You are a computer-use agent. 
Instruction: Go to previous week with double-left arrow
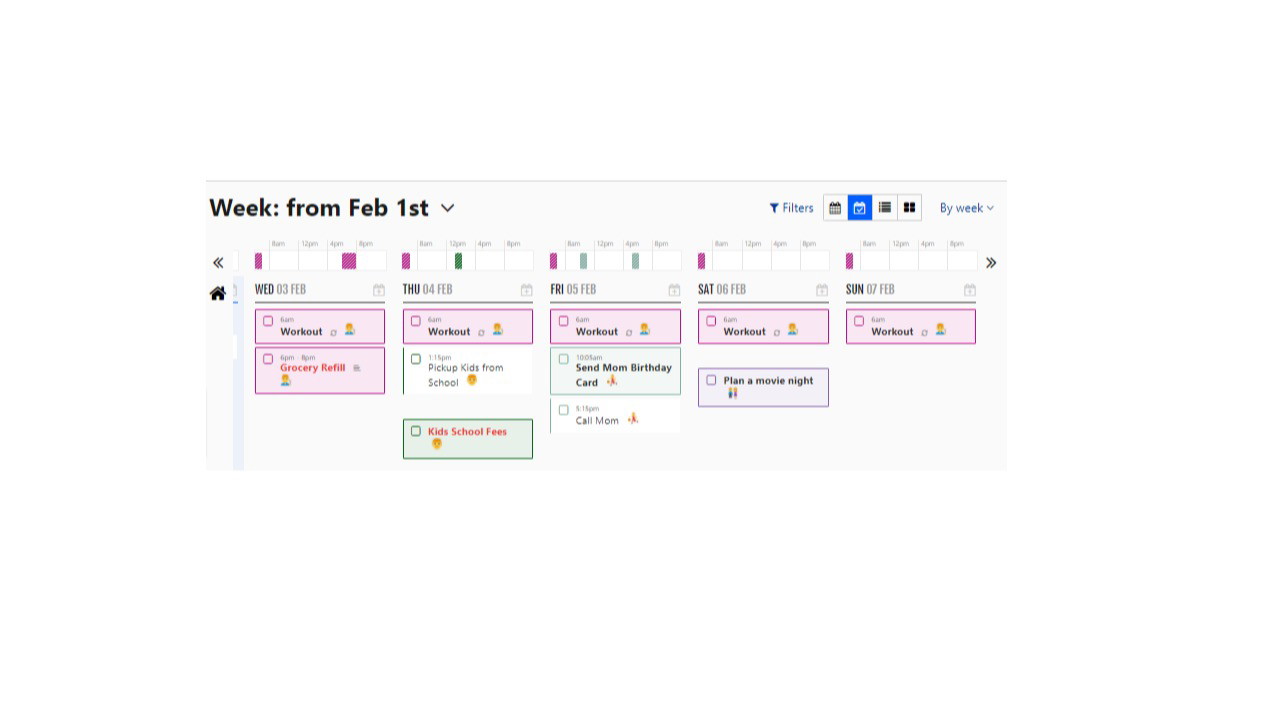(x=218, y=263)
